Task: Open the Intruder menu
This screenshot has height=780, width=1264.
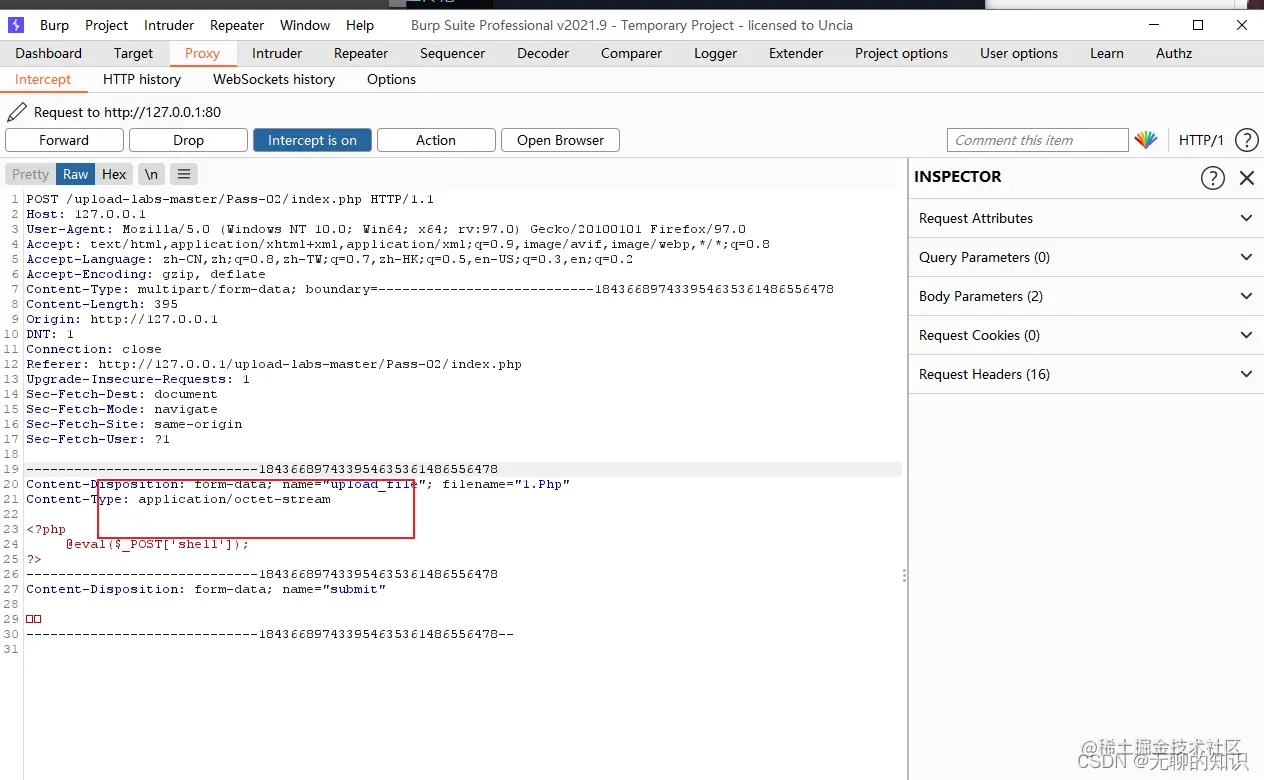Action: pos(169,25)
